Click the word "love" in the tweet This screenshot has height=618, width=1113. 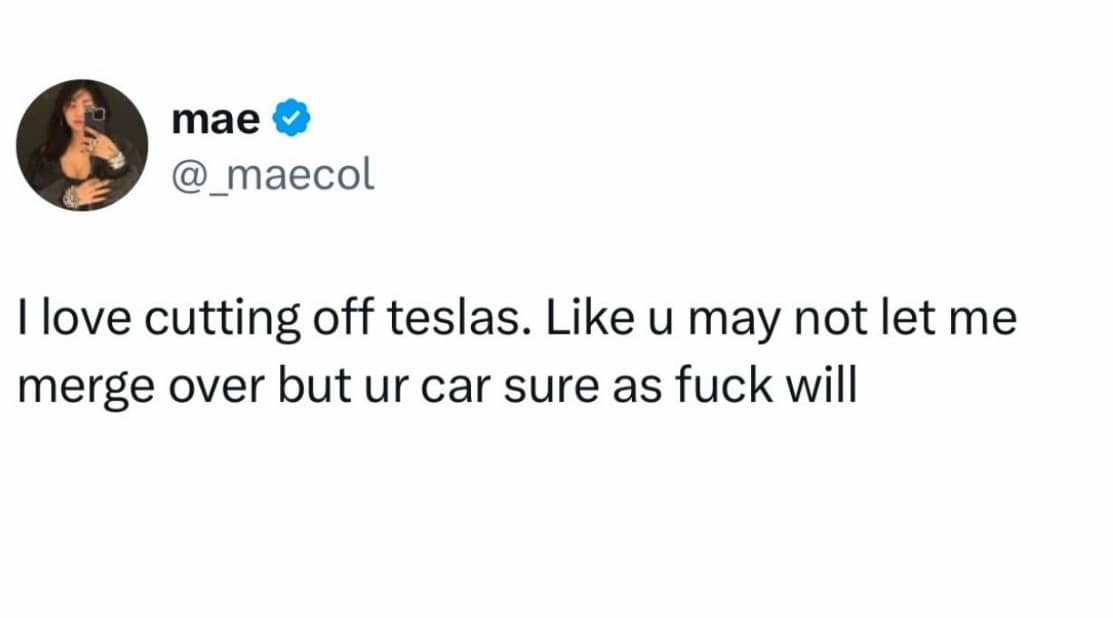point(86,322)
